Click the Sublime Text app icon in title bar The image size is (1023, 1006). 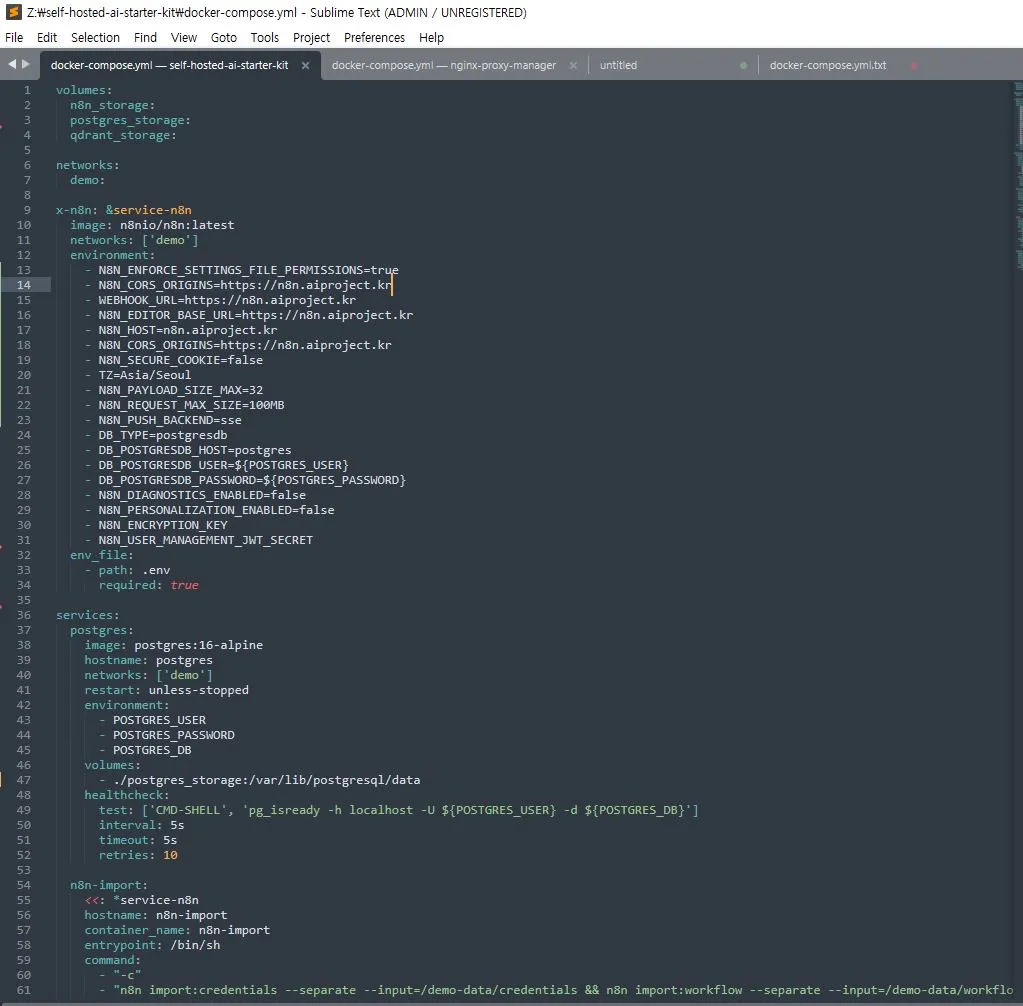[13, 12]
